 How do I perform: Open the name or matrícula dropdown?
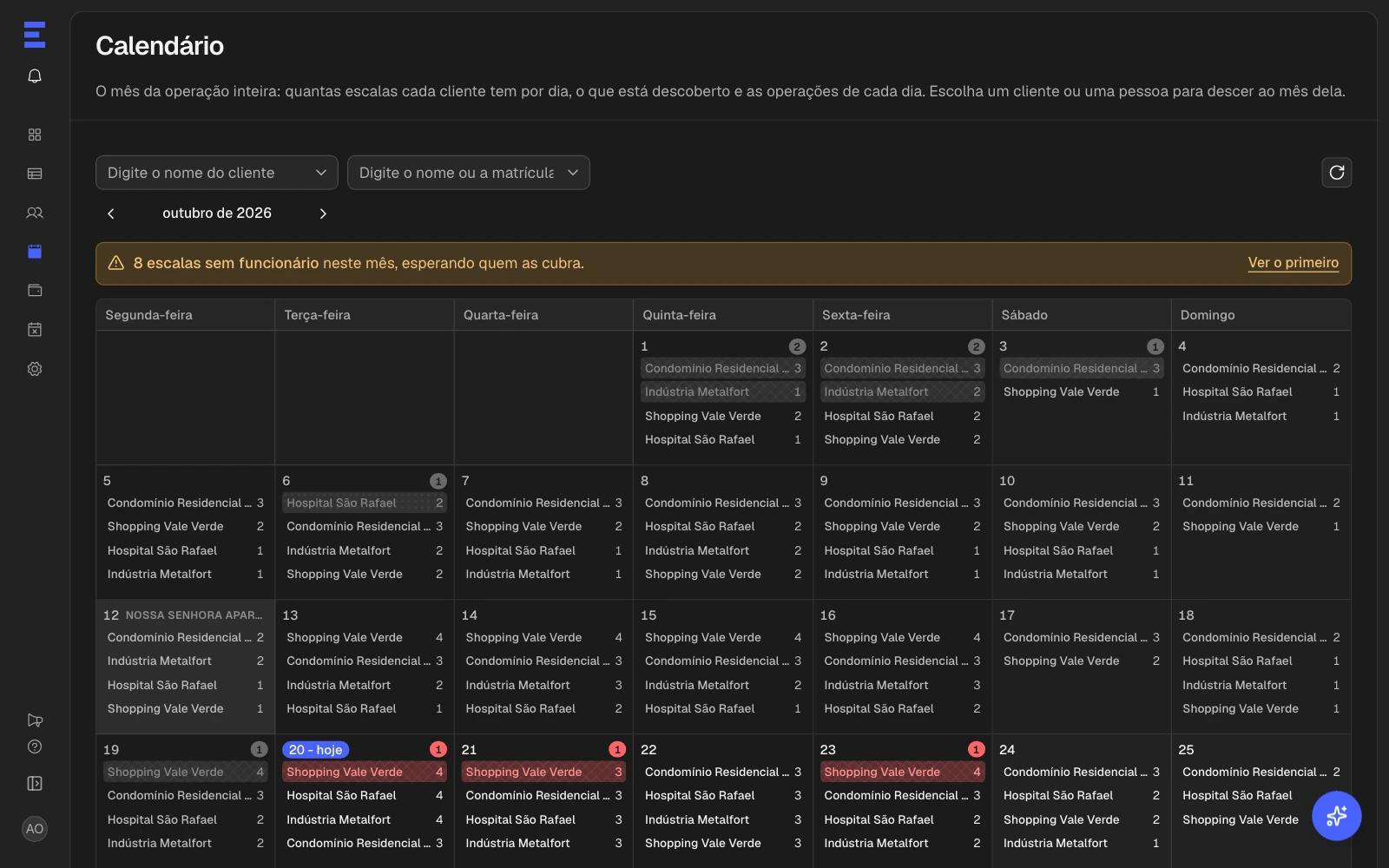(469, 173)
